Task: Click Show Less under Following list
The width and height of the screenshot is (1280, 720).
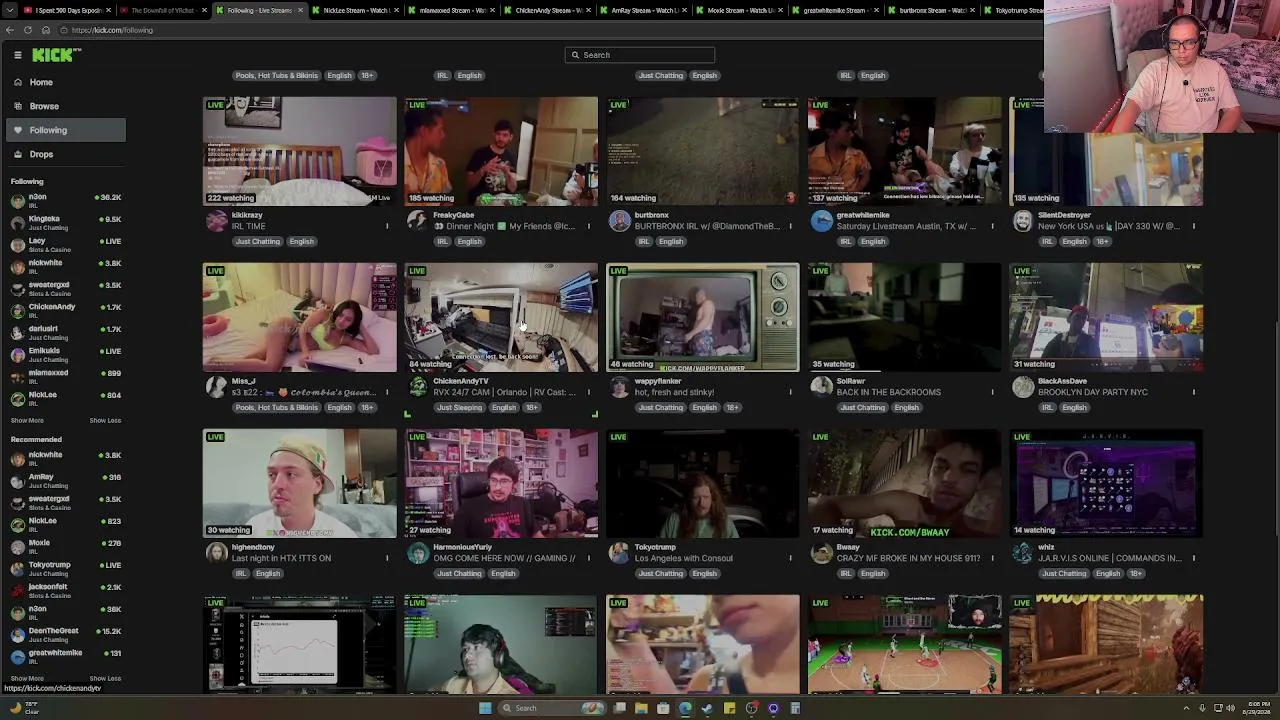Action: (x=105, y=420)
